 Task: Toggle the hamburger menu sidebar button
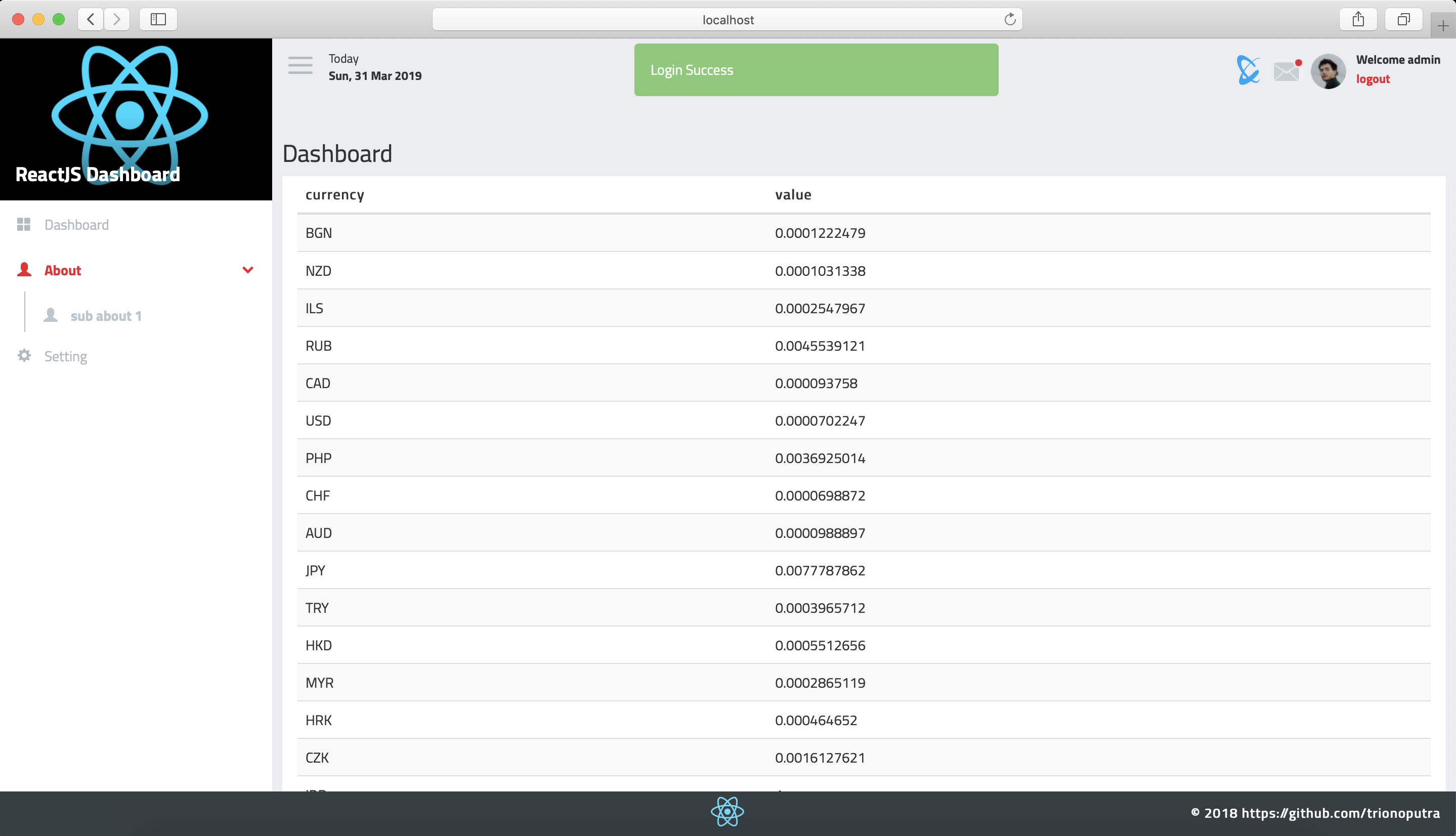tap(300, 65)
